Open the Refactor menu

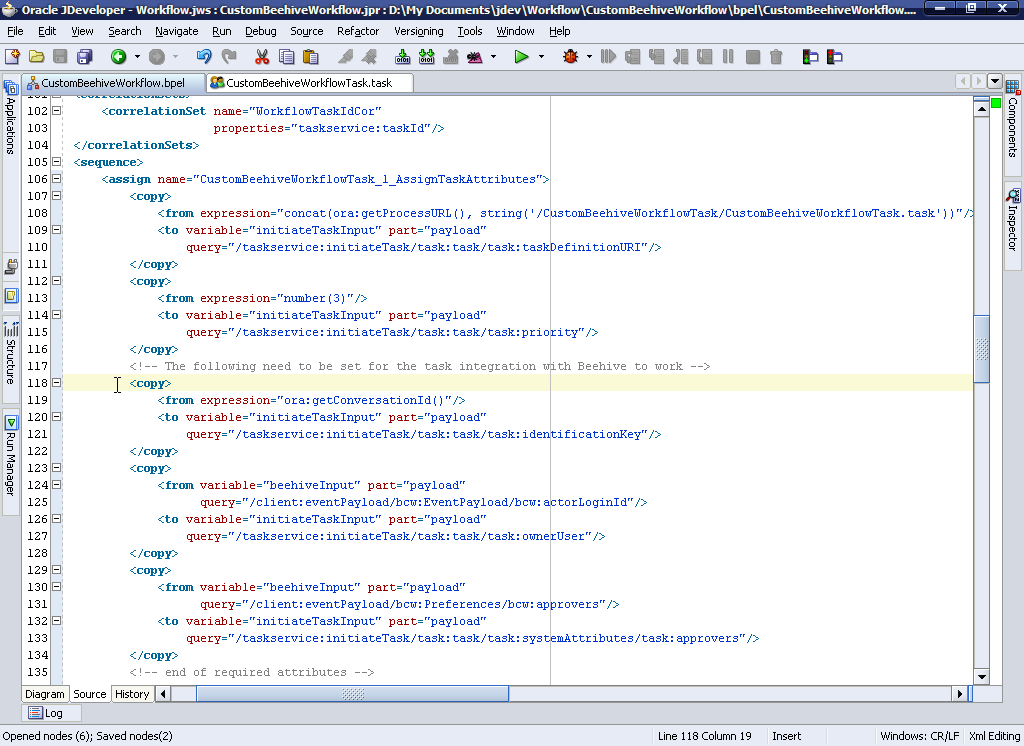point(360,31)
